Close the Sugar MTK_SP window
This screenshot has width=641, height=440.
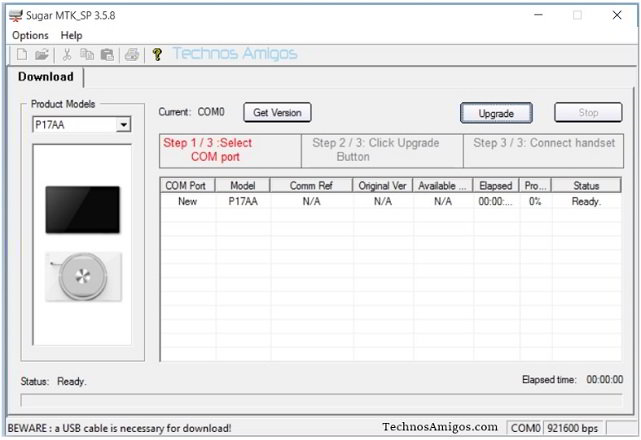(617, 16)
